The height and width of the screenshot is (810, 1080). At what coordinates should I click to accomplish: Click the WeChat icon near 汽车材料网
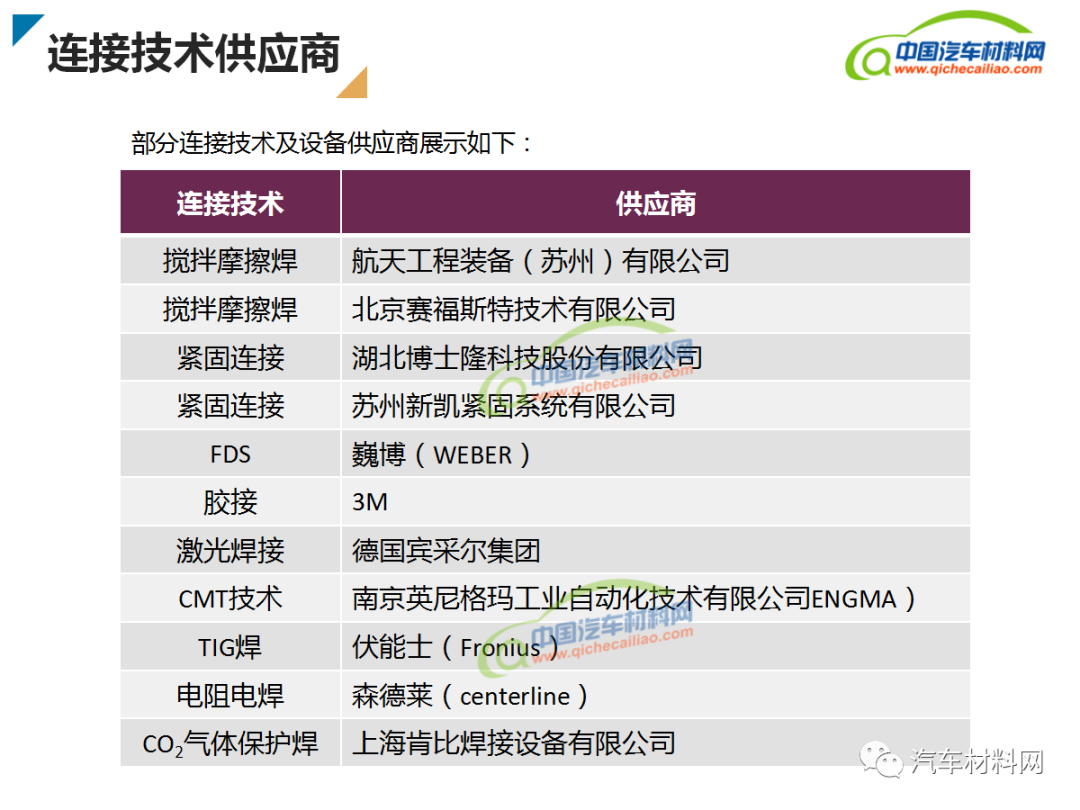pyautogui.click(x=880, y=759)
